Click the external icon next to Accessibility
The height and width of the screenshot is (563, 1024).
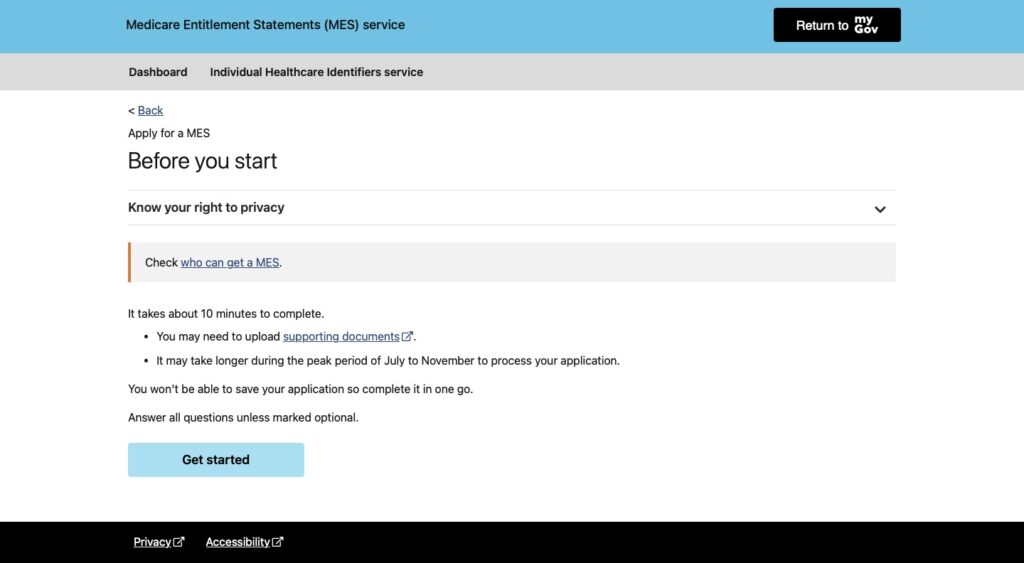(278, 542)
